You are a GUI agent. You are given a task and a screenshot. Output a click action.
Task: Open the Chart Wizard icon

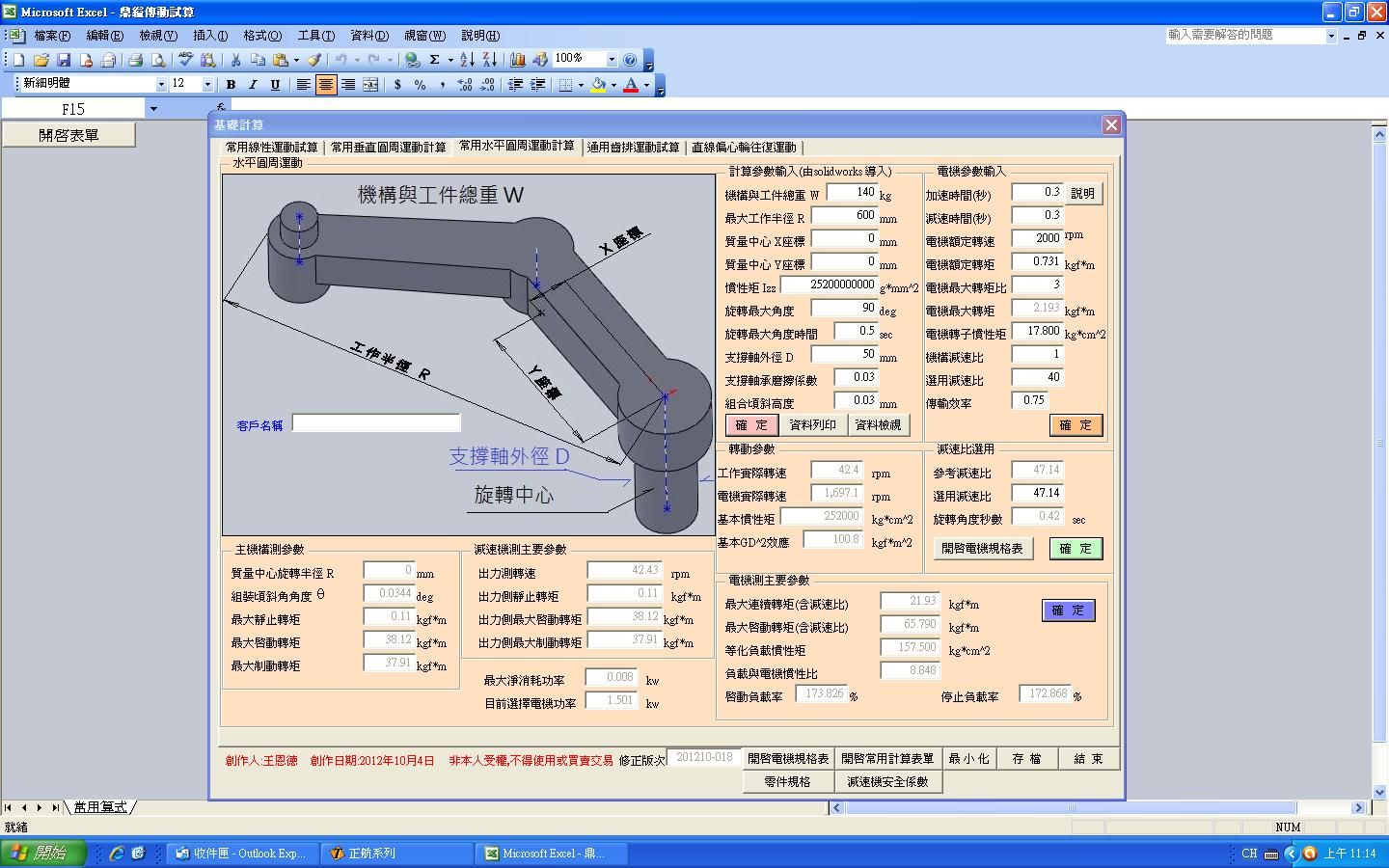pos(518,60)
